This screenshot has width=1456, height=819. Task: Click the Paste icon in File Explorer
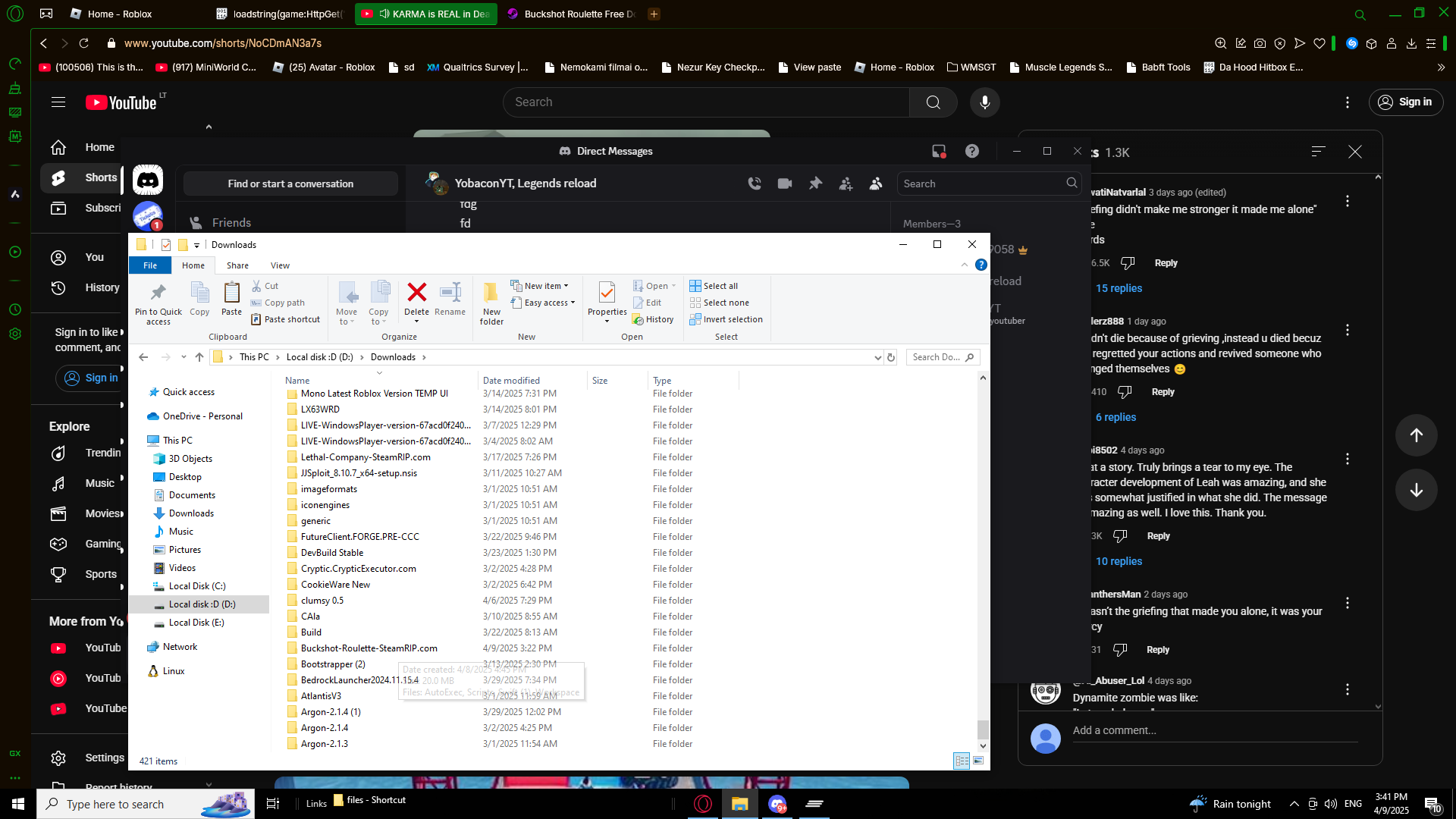tap(231, 299)
